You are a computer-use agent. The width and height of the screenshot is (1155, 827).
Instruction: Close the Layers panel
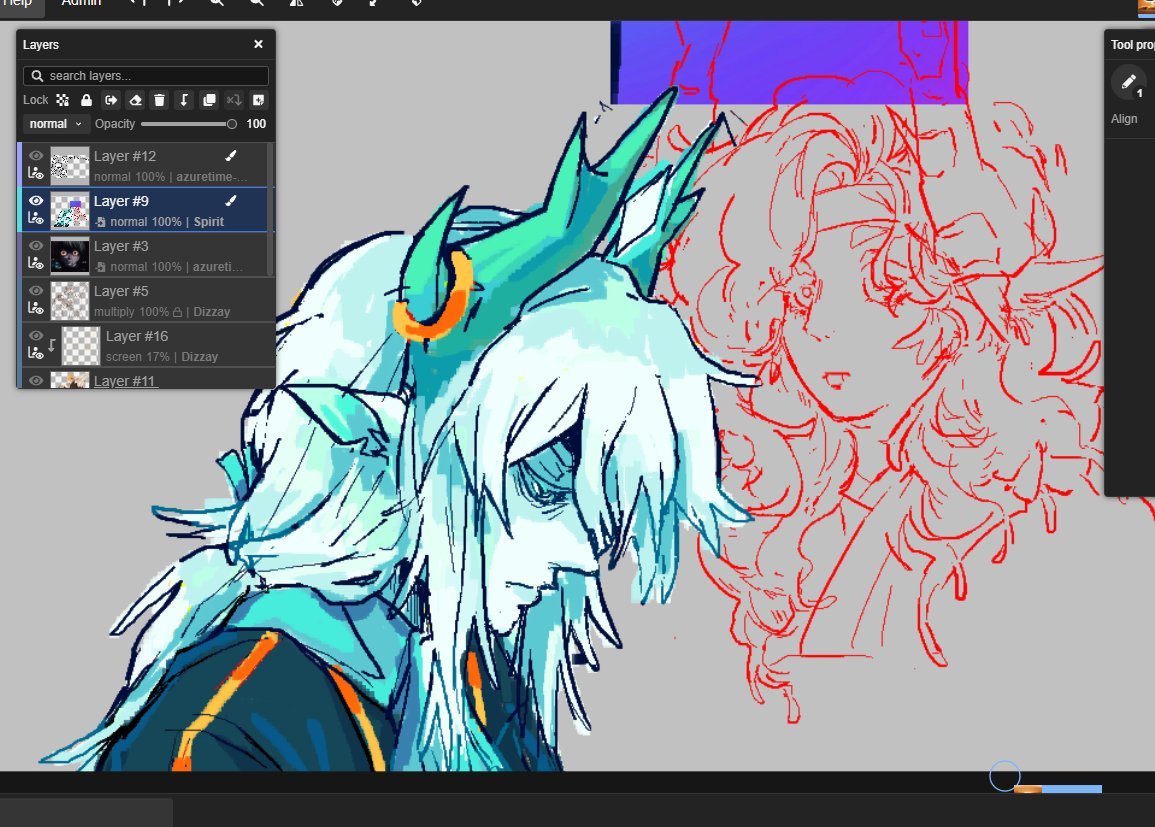(x=259, y=44)
